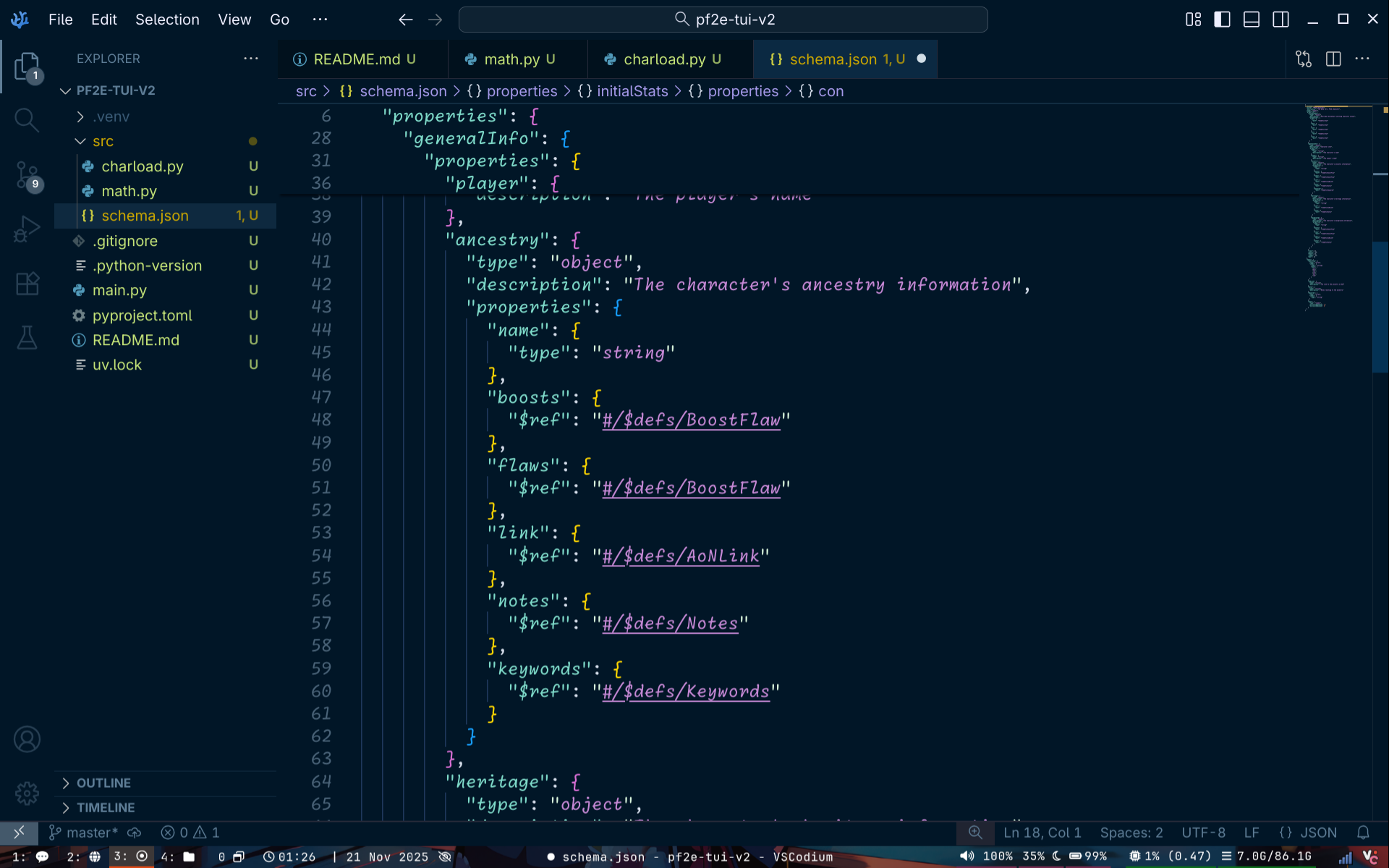Open Run and Debug view
The height and width of the screenshot is (868, 1389).
(27, 229)
